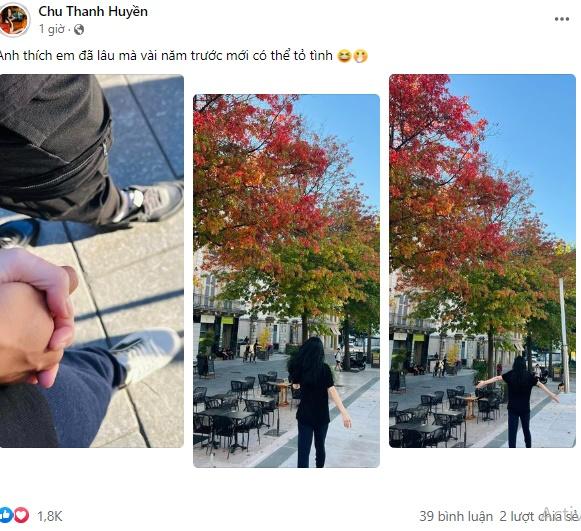View the 2 lượt chia sẻ shares
Image resolution: width=581 pixels, height=531 pixels.
point(540,516)
